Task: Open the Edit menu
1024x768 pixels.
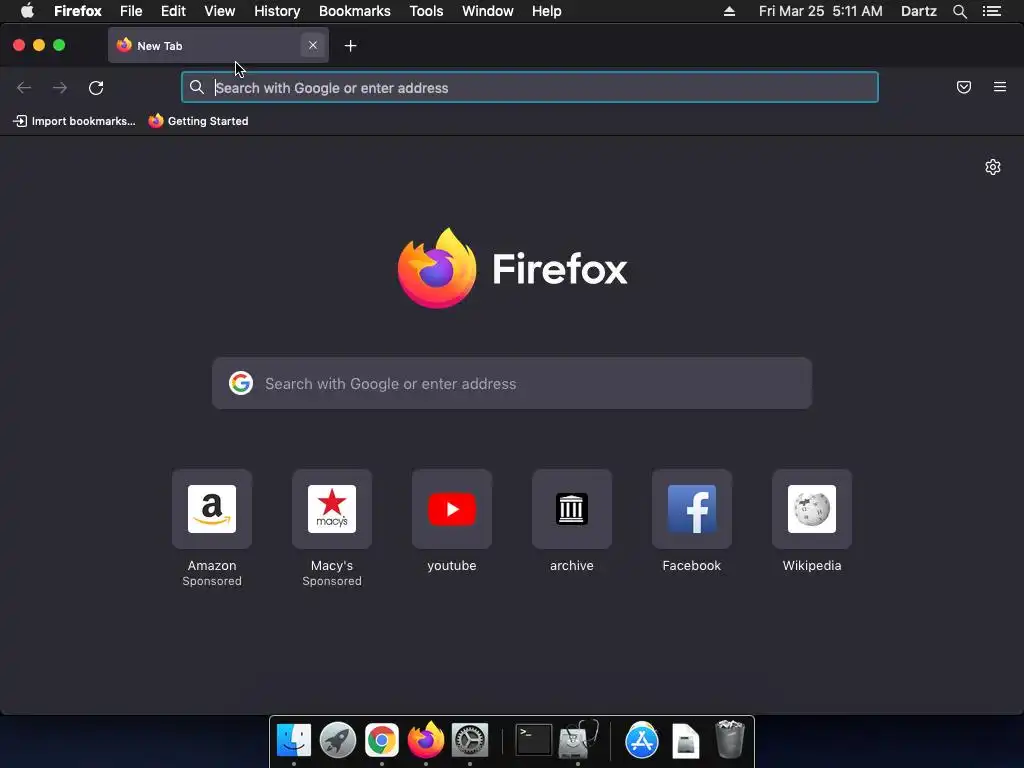Action: tap(173, 11)
